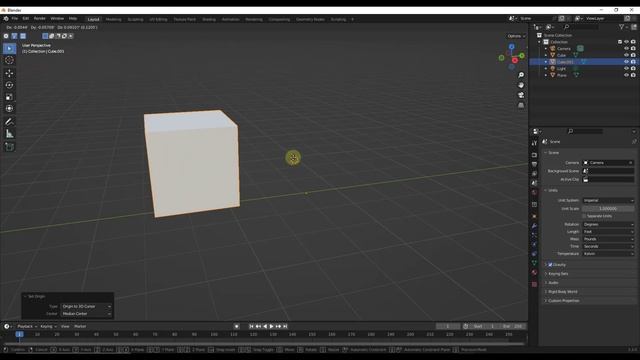Play the animation forward
640x360 pixels.
coord(272,327)
